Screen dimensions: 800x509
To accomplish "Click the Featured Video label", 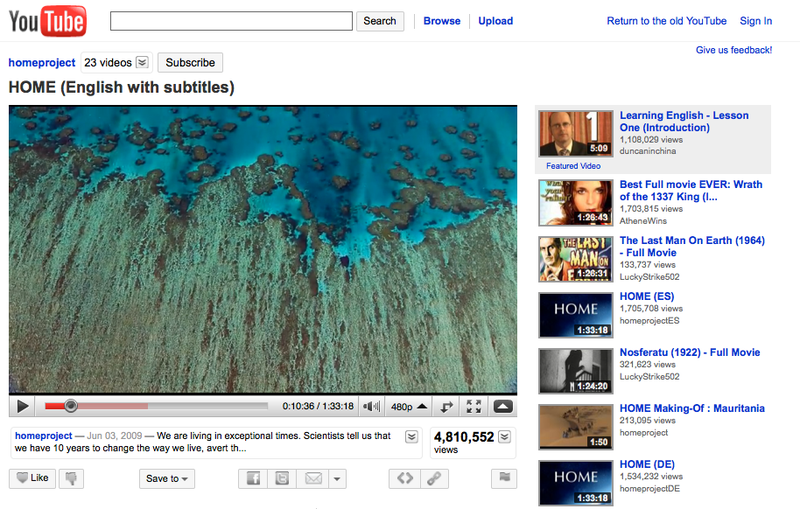I will (x=573, y=166).
